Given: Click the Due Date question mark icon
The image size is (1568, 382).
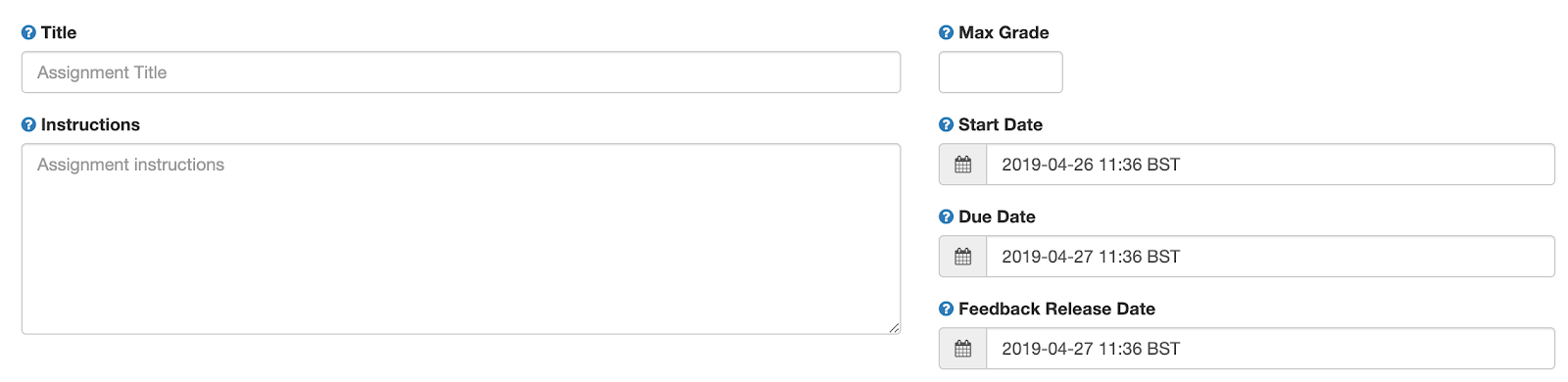Looking at the screenshot, I should tap(946, 216).
